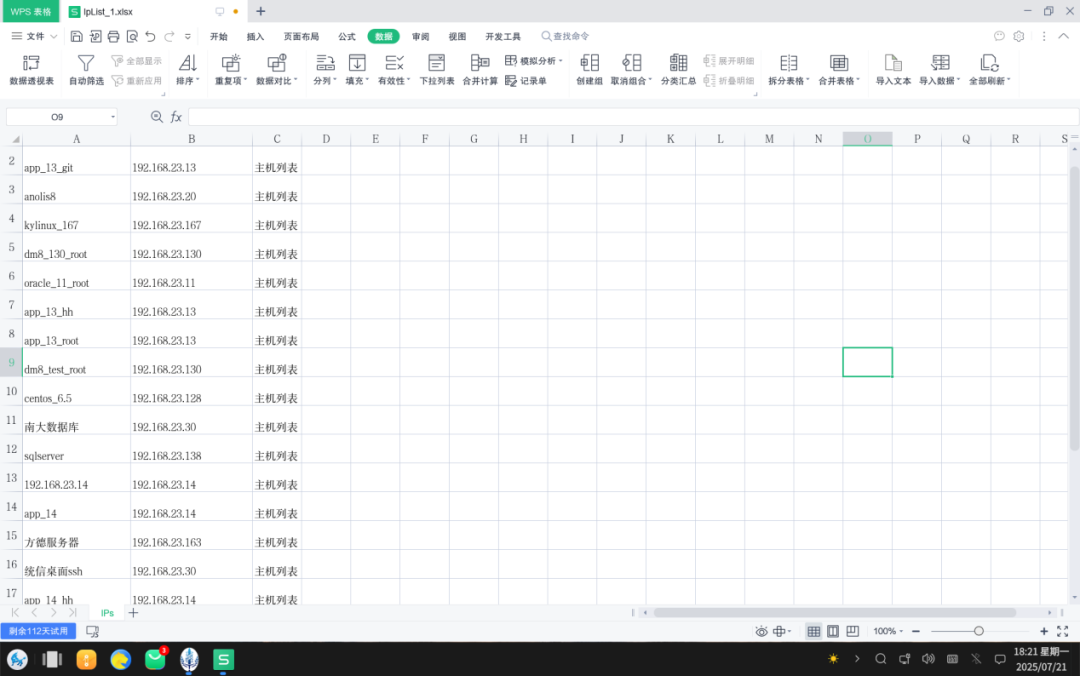Switch to the 公式 formulas tab
1080x676 pixels.
click(347, 37)
